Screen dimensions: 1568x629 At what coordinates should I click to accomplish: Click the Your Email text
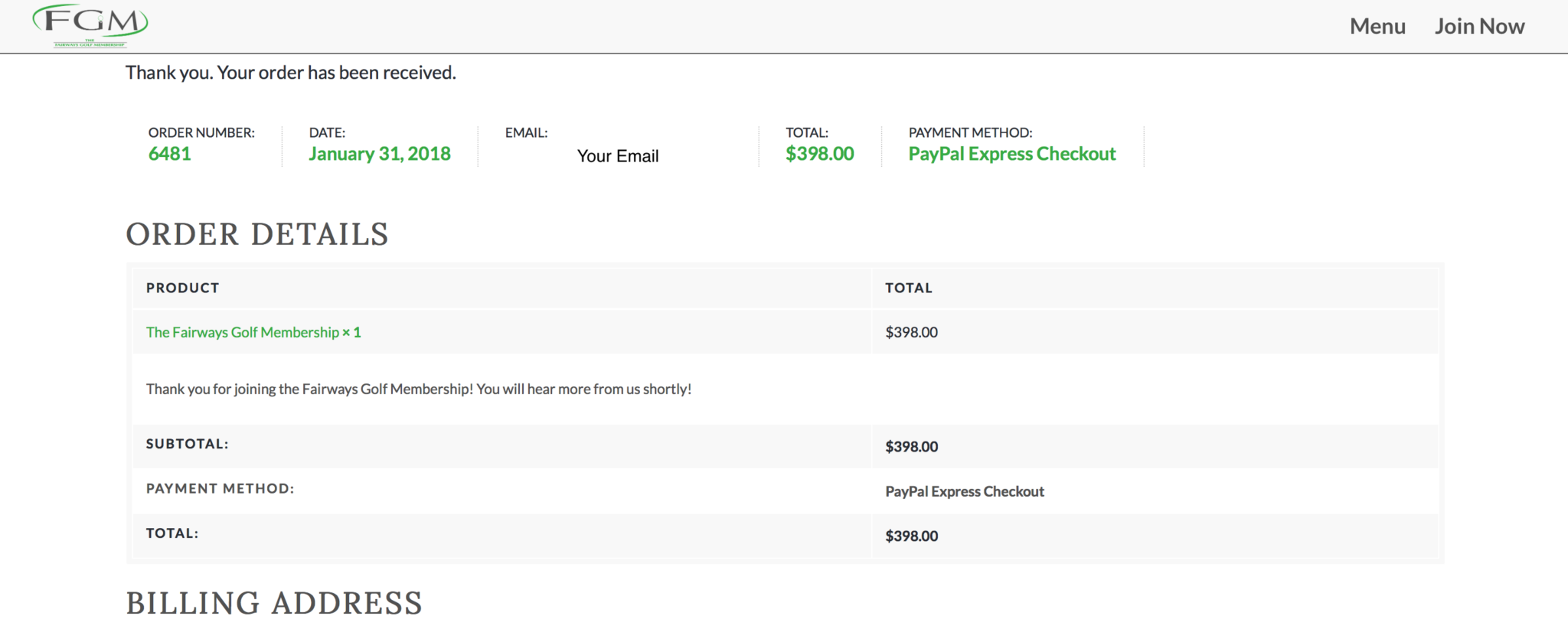(x=618, y=156)
